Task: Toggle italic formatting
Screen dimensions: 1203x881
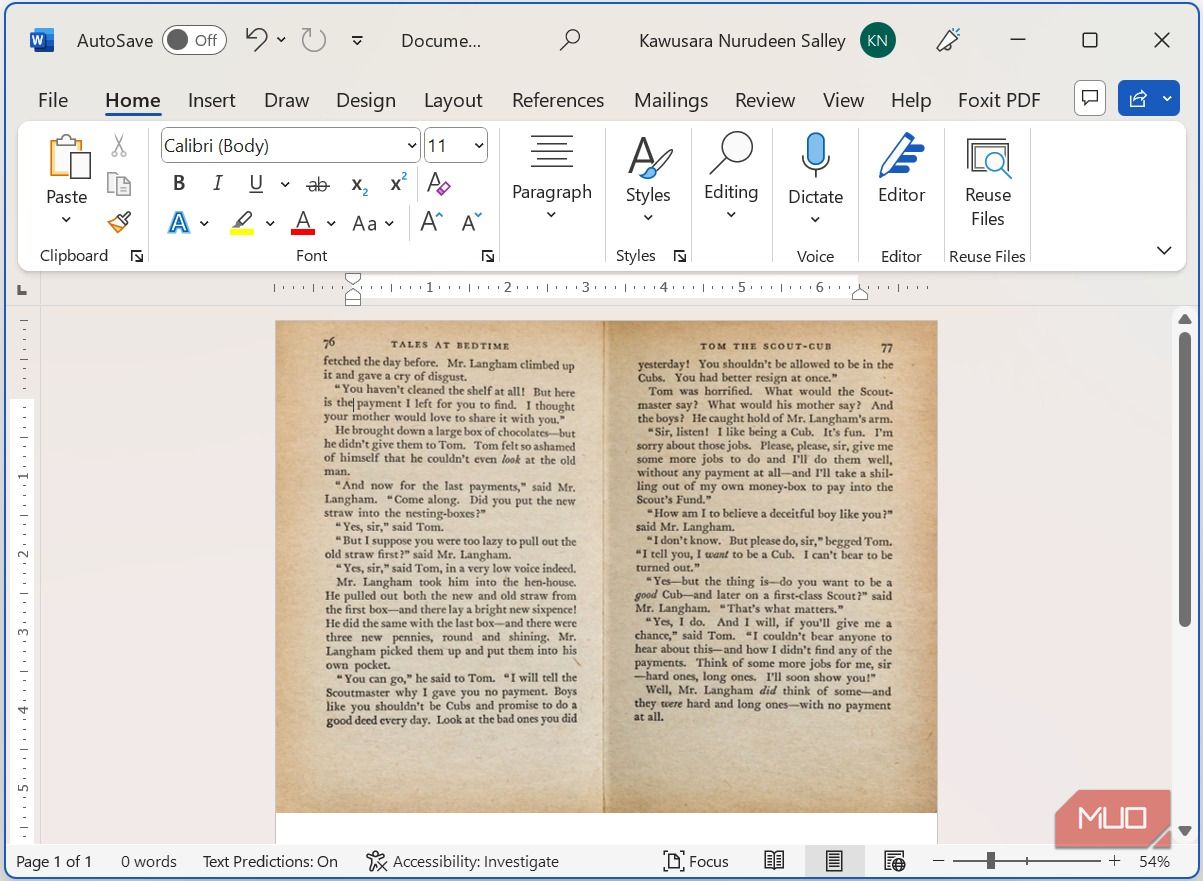Action: click(217, 183)
